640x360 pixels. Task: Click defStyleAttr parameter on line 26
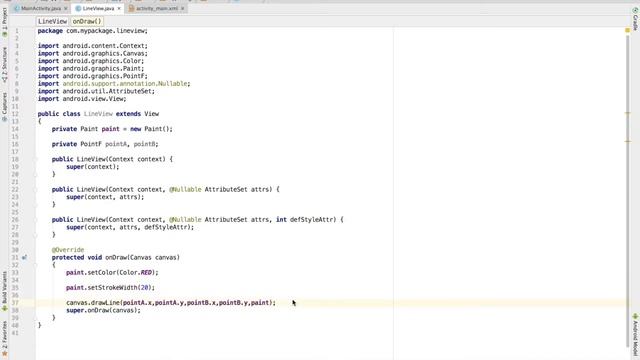(311, 220)
